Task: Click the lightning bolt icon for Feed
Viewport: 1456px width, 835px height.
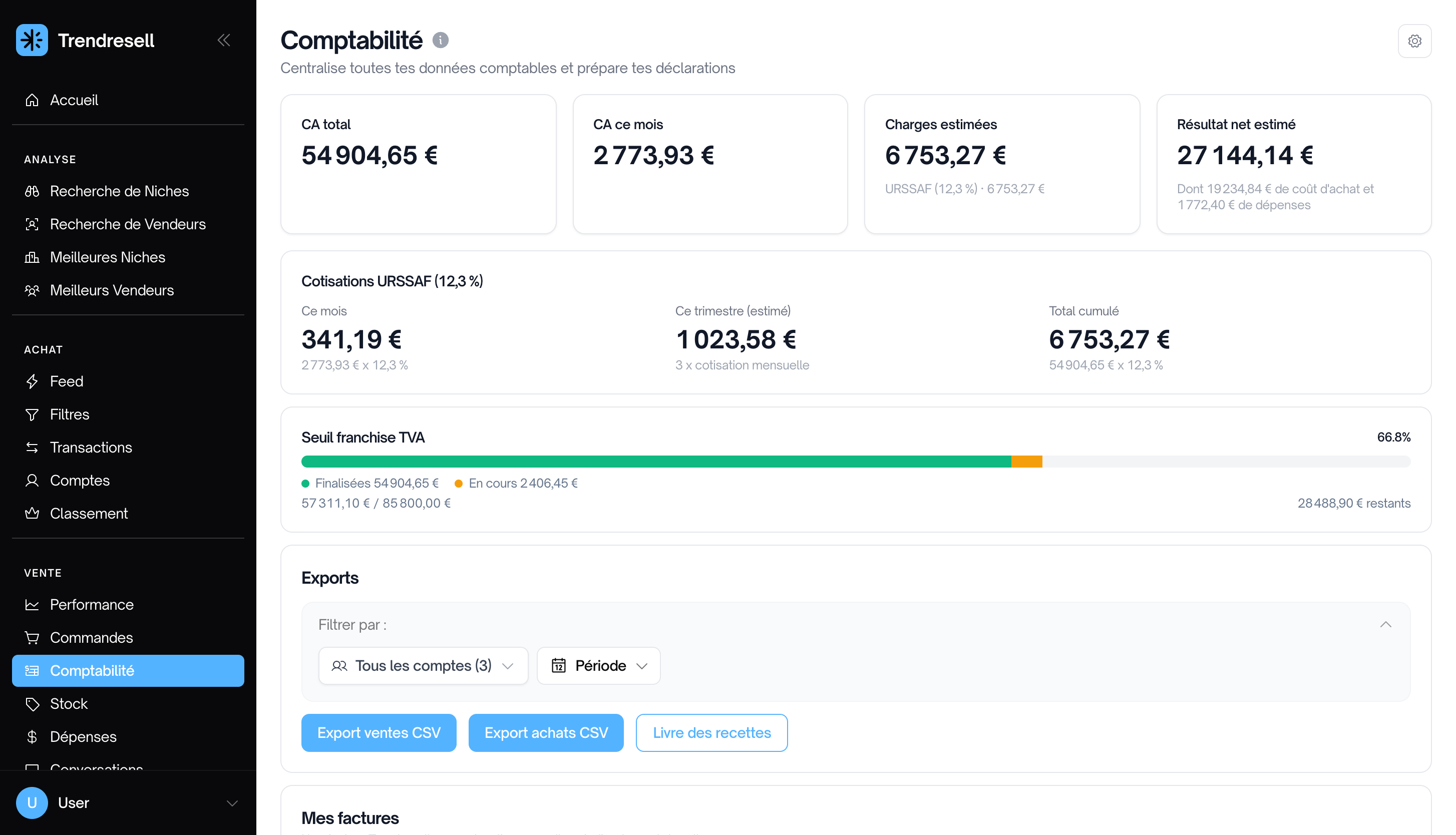Action: [x=32, y=381]
